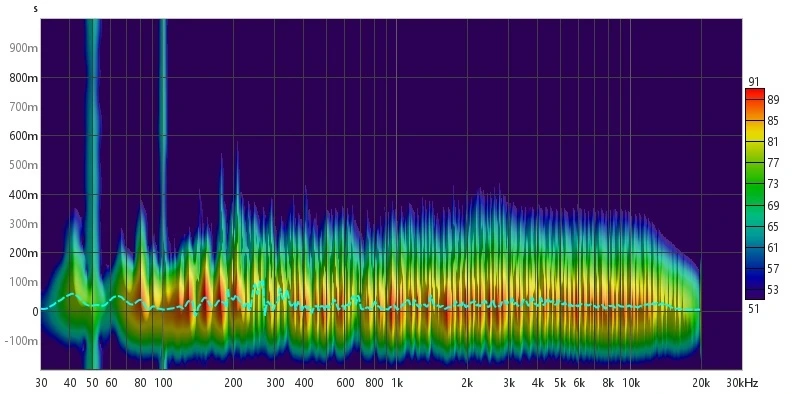Click the dashed cyan peak-energy trace line
The height and width of the screenshot is (394, 800).
click(x=371, y=299)
